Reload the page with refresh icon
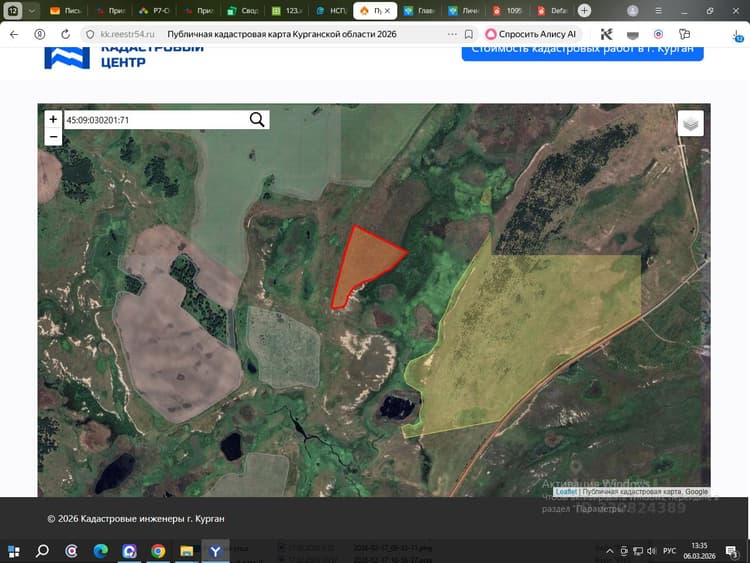Screen dimensions: 750x563 (x=66, y=34)
